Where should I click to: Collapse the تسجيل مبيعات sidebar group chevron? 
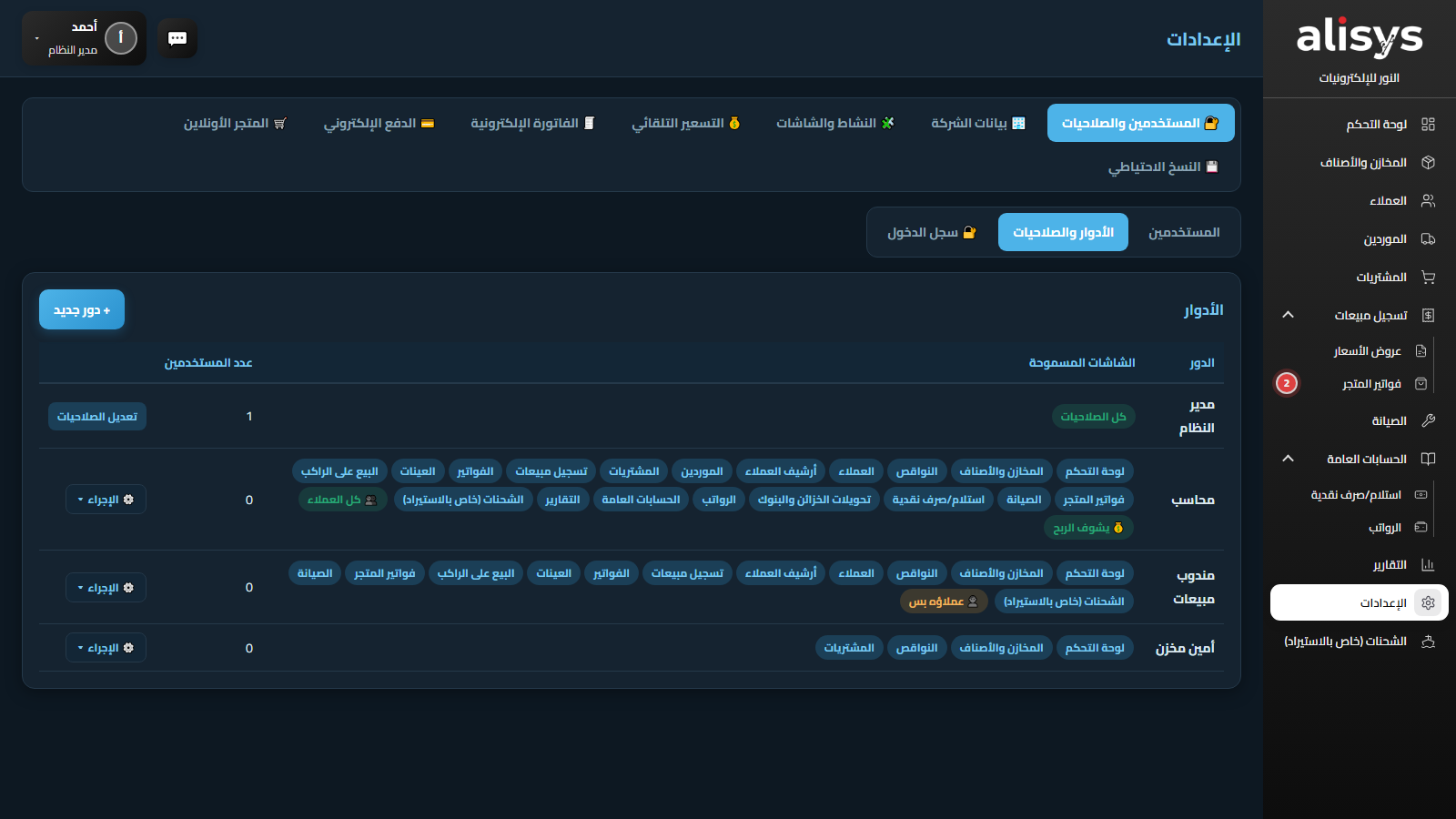(x=1288, y=315)
